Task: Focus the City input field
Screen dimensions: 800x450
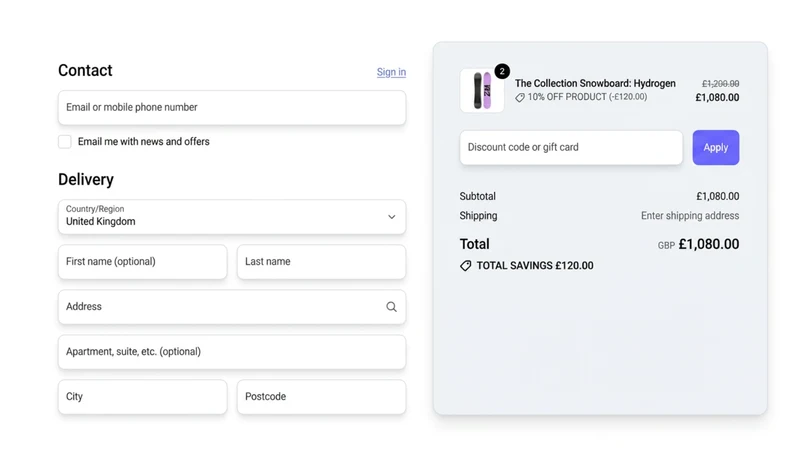Action: point(143,396)
